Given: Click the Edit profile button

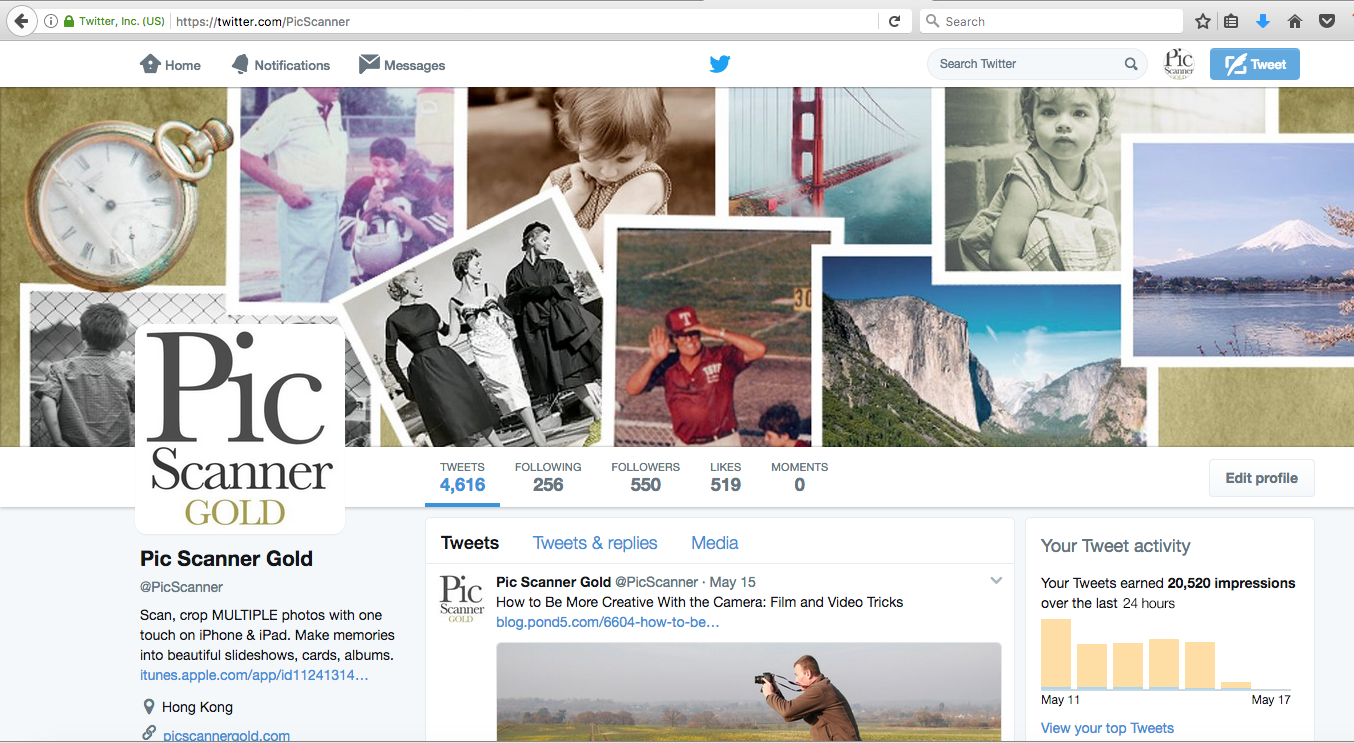Looking at the screenshot, I should (1262, 478).
